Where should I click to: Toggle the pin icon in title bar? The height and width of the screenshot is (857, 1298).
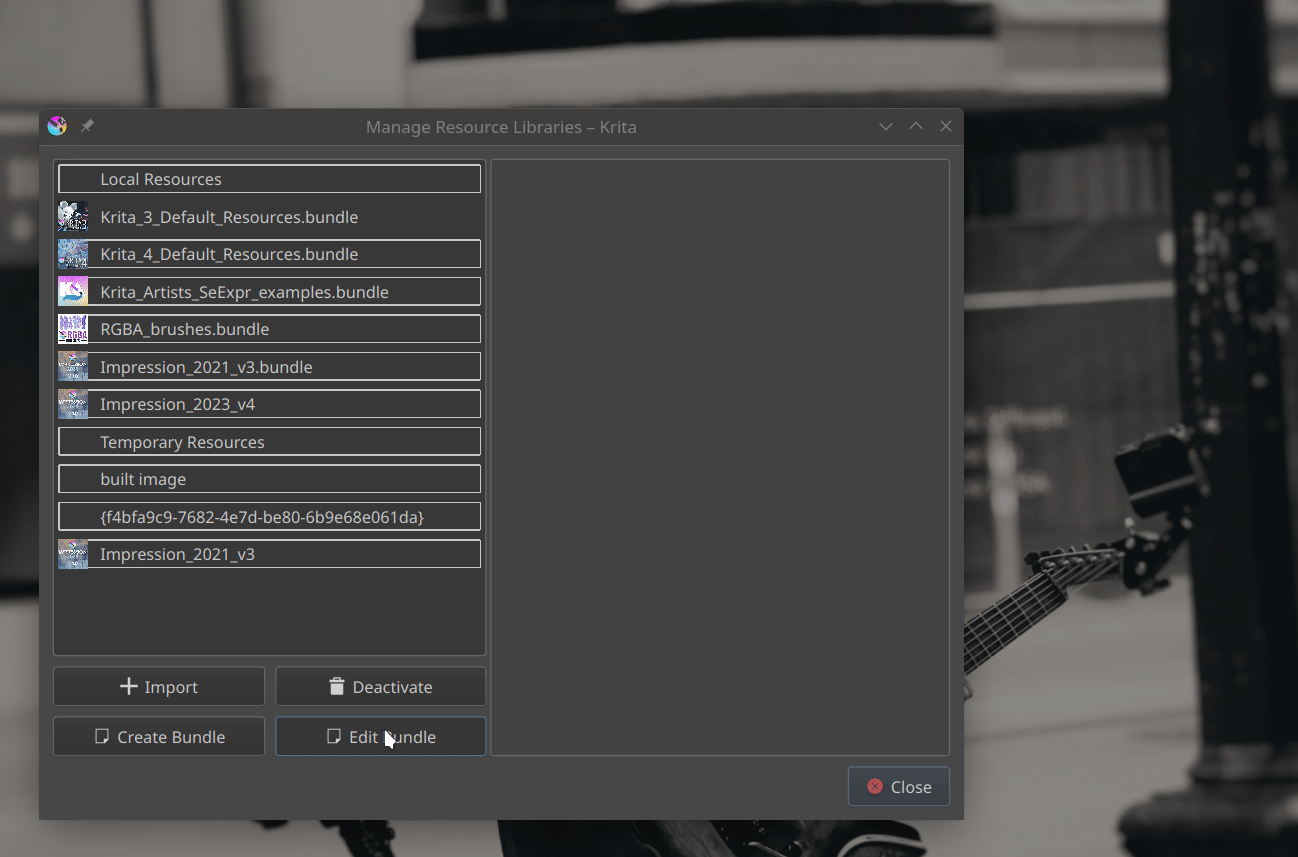[87, 126]
